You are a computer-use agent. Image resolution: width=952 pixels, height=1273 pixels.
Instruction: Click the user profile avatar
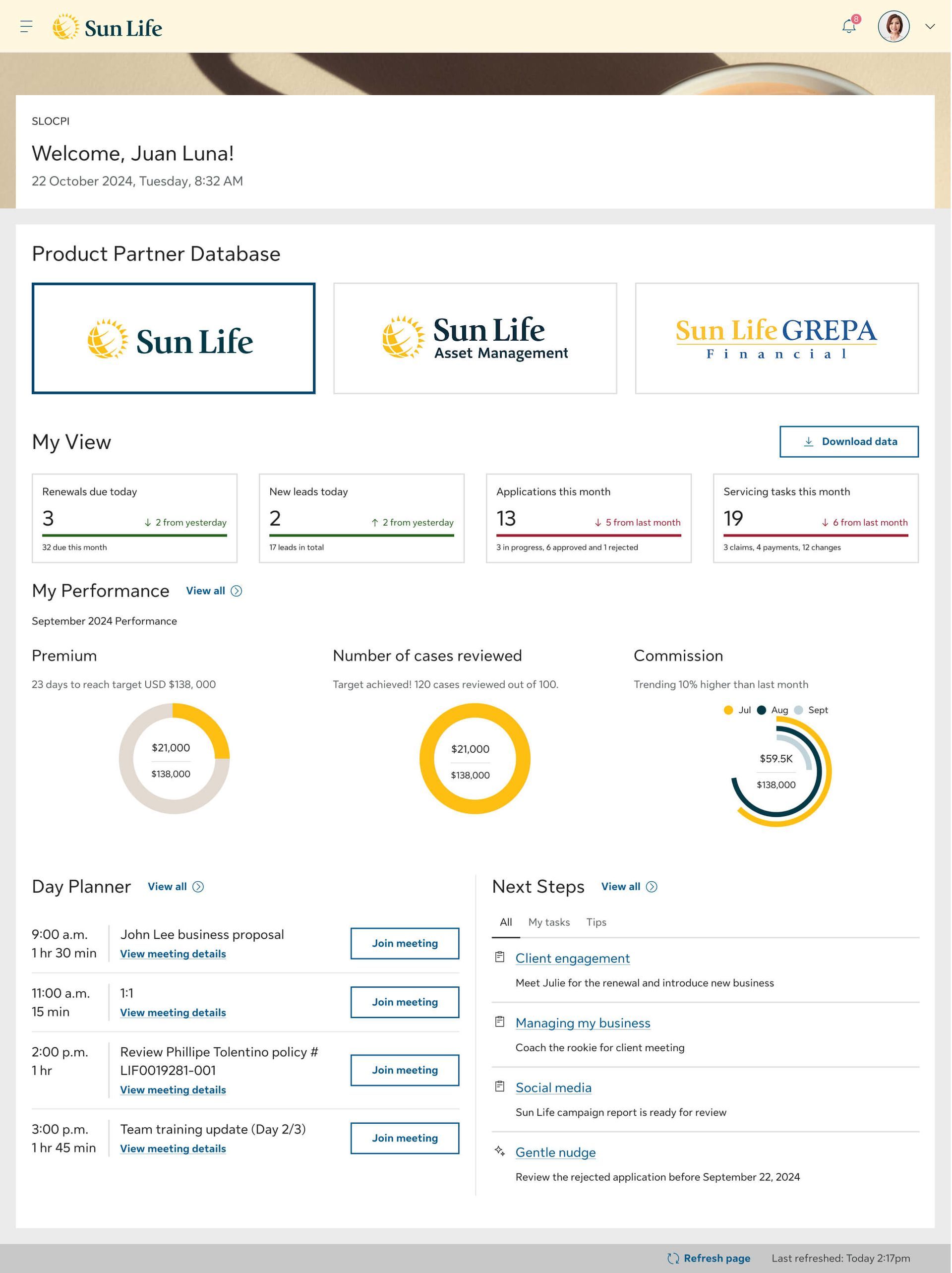pyautogui.click(x=893, y=26)
